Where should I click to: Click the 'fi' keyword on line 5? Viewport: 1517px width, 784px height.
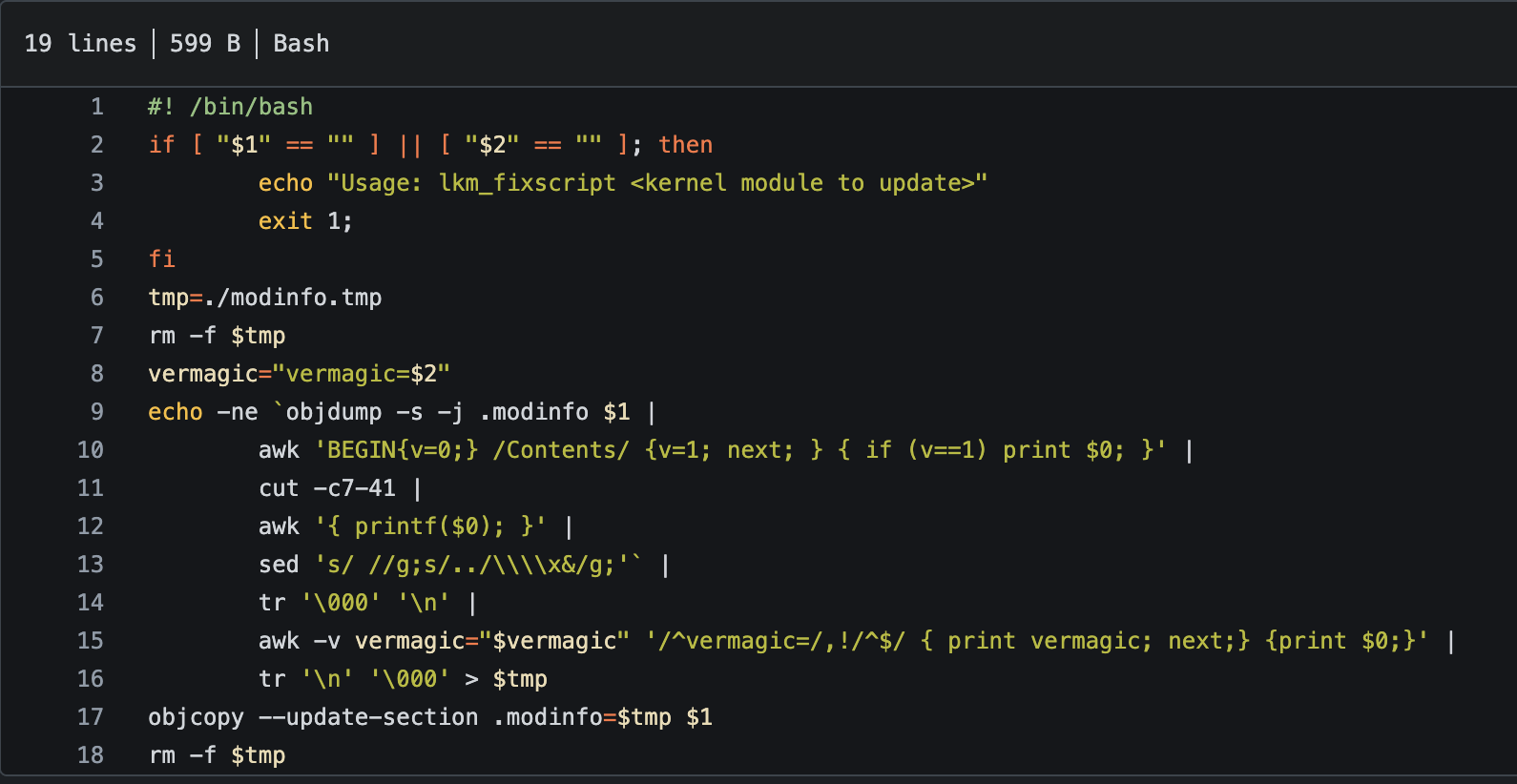[x=162, y=259]
